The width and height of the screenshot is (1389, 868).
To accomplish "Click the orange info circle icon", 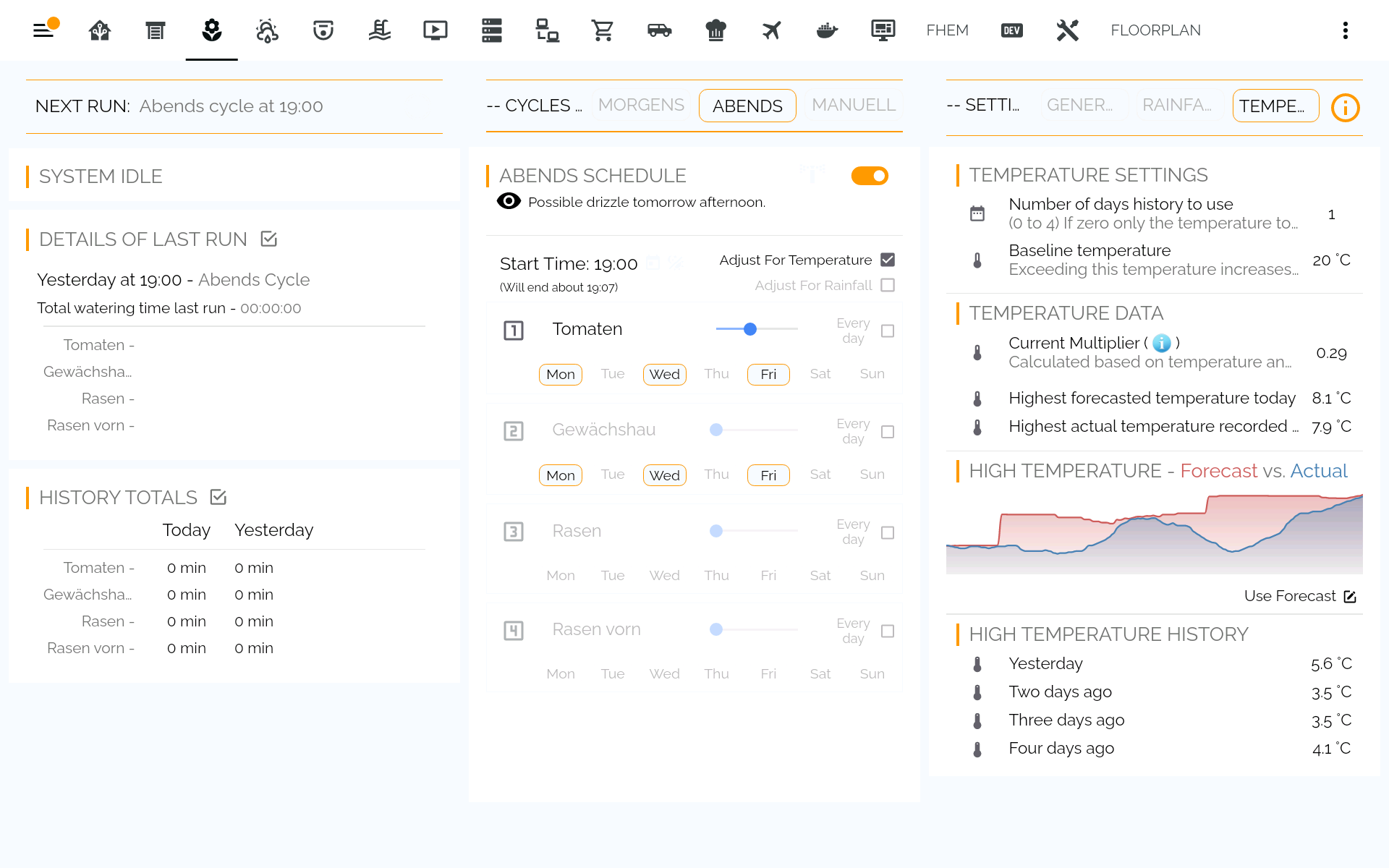I will (x=1345, y=108).
